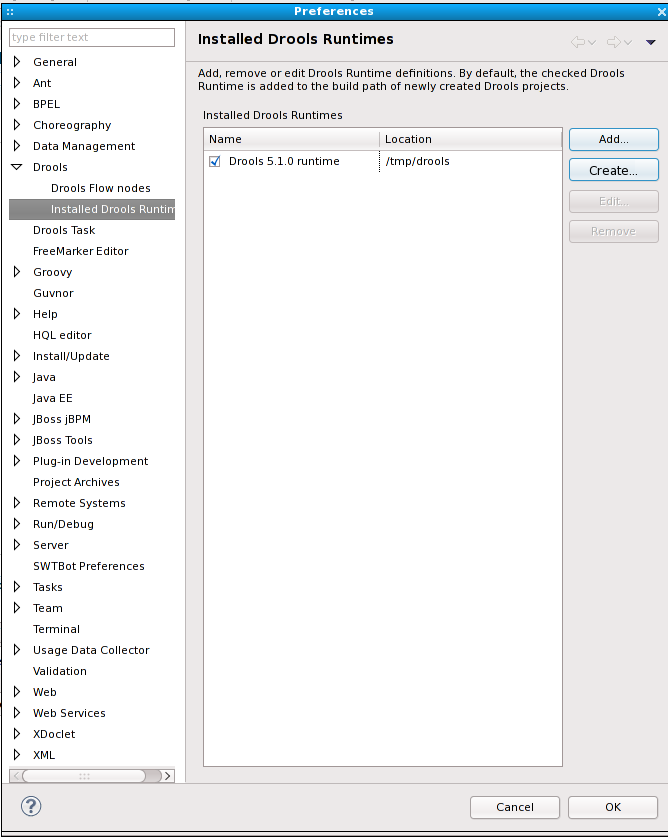
Task: Open the FreeMarker Editor preferences page
Action: click(81, 251)
